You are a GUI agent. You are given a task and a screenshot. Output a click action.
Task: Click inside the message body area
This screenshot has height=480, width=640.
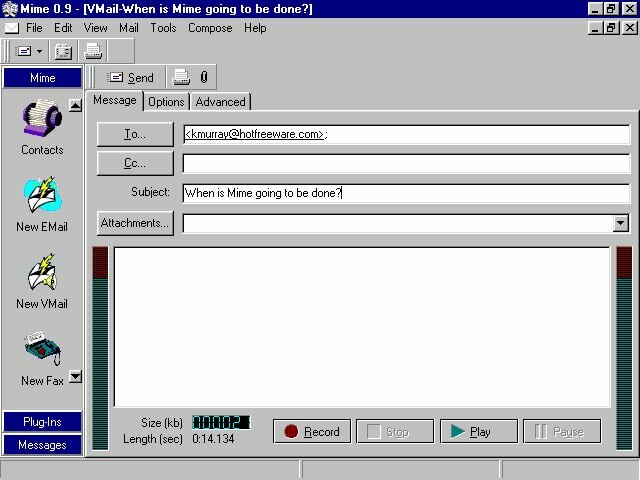[x=362, y=327]
